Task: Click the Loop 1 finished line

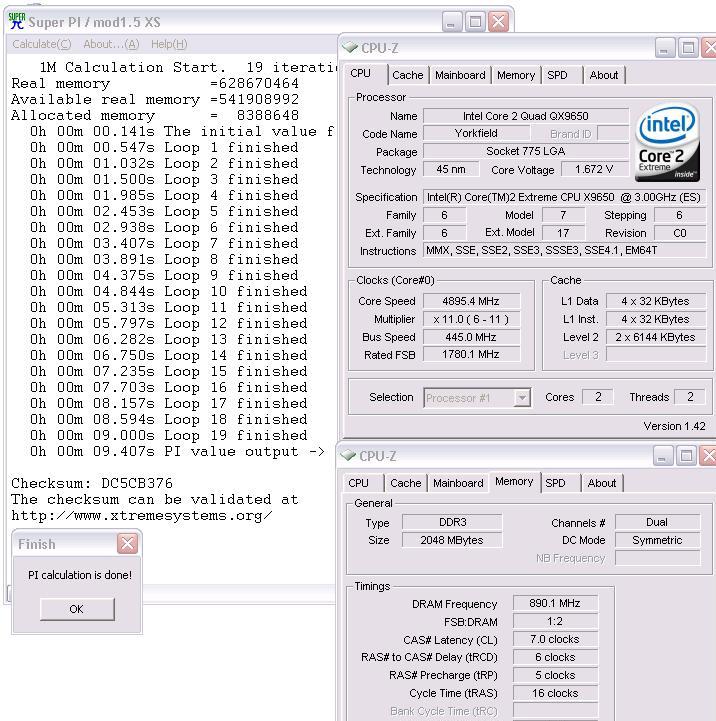Action: pyautogui.click(x=164, y=148)
